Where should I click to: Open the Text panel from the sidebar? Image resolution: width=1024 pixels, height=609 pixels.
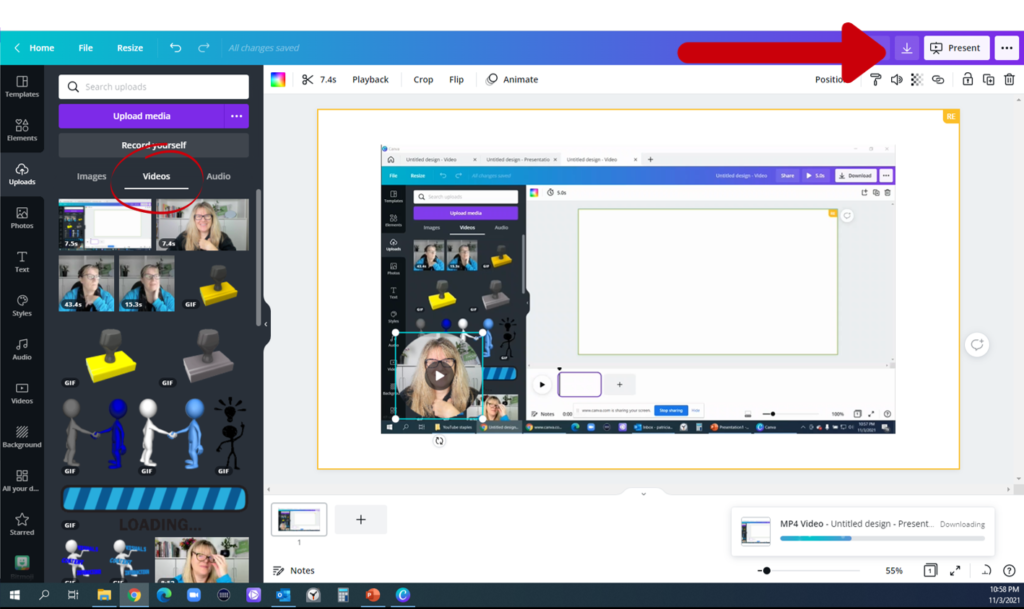tap(21, 262)
